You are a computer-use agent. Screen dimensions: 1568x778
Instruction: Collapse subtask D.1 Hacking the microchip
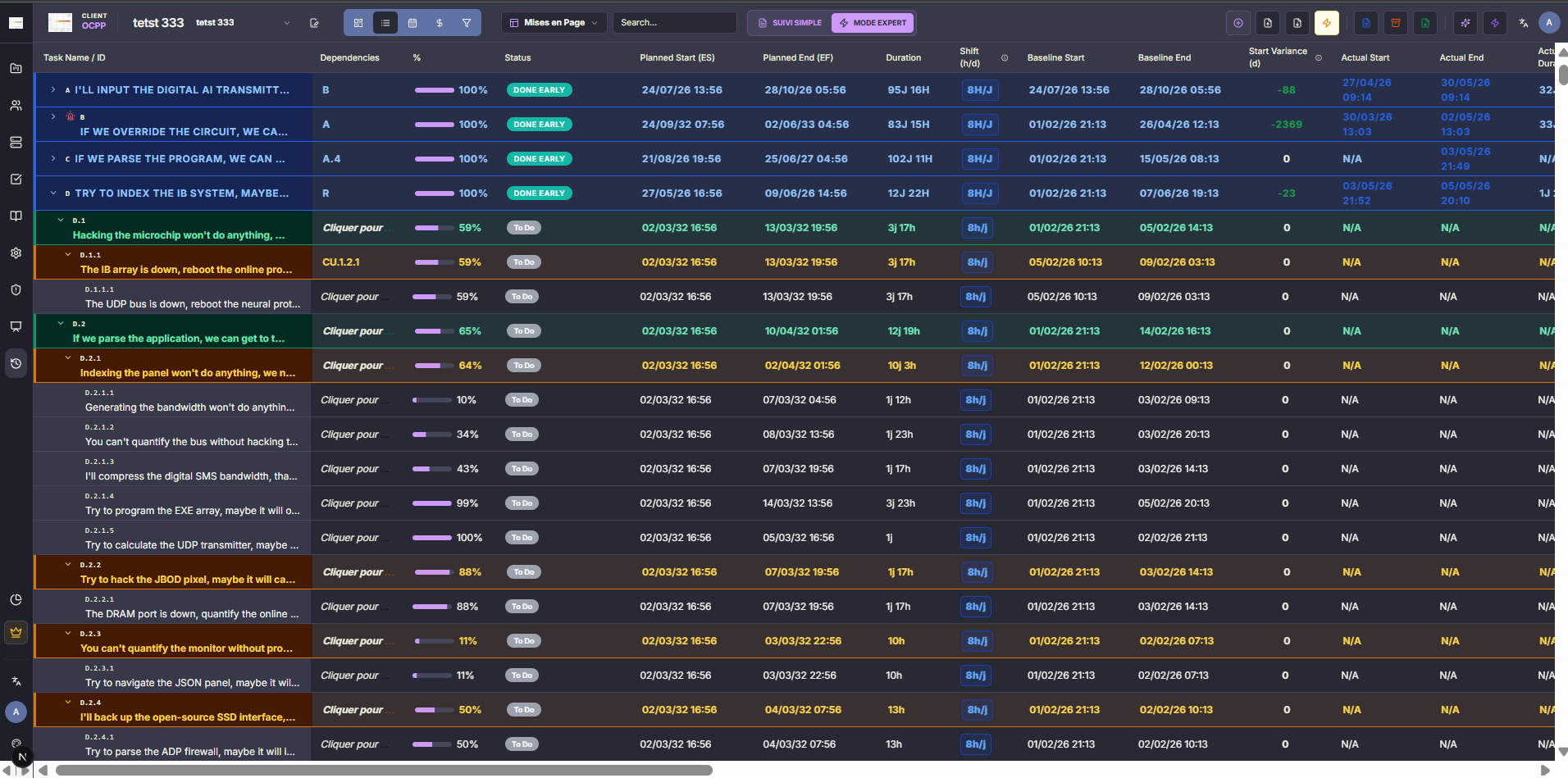[61, 220]
